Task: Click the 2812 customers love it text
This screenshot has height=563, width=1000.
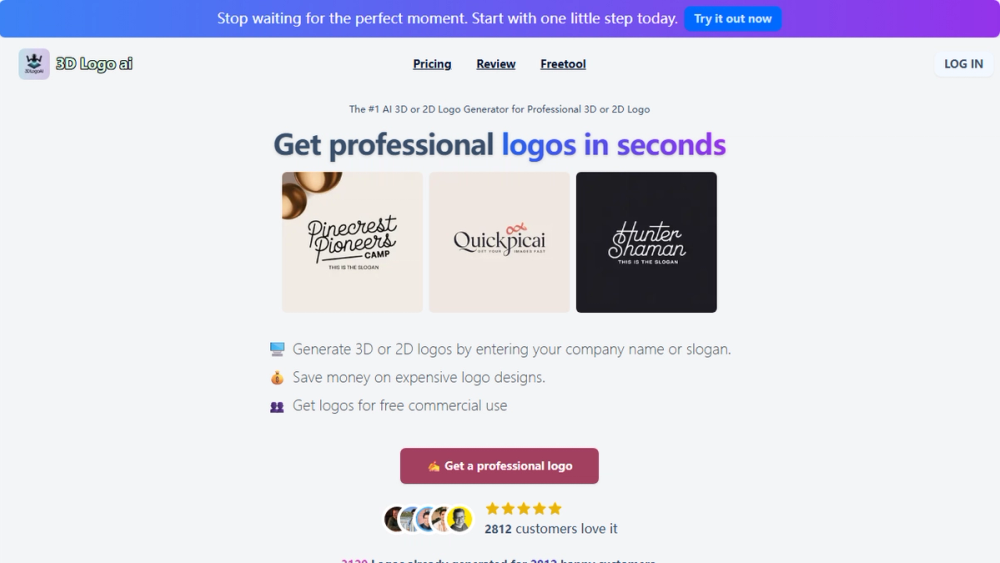Action: pos(550,529)
